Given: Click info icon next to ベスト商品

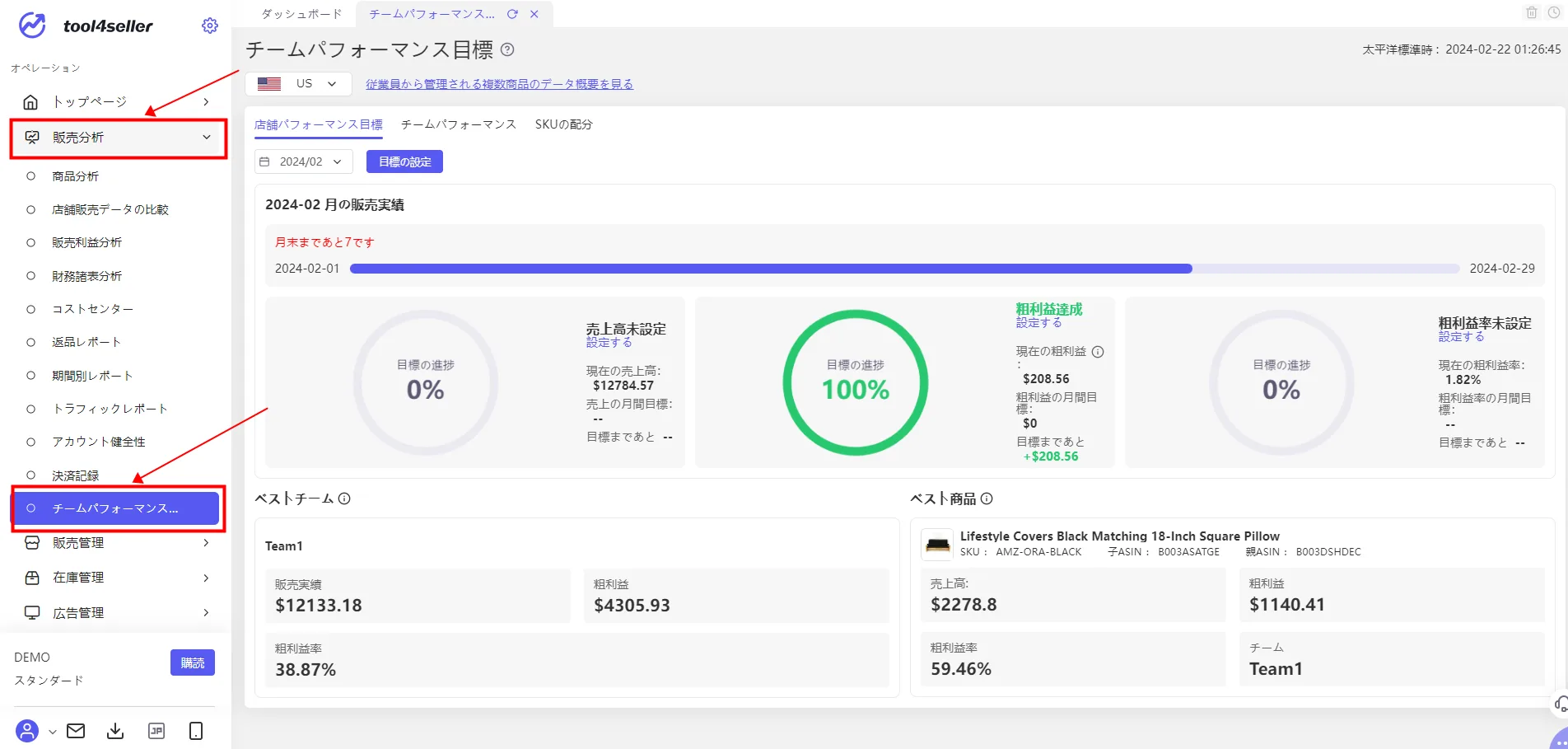Looking at the screenshot, I should (x=987, y=499).
